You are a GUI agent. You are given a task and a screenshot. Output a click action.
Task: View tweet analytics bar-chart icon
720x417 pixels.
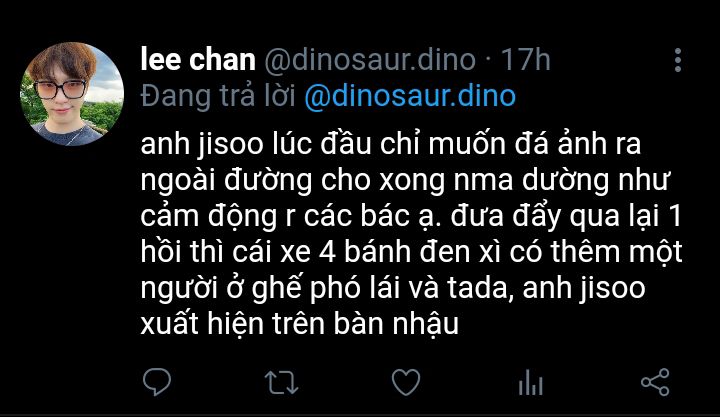point(530,382)
